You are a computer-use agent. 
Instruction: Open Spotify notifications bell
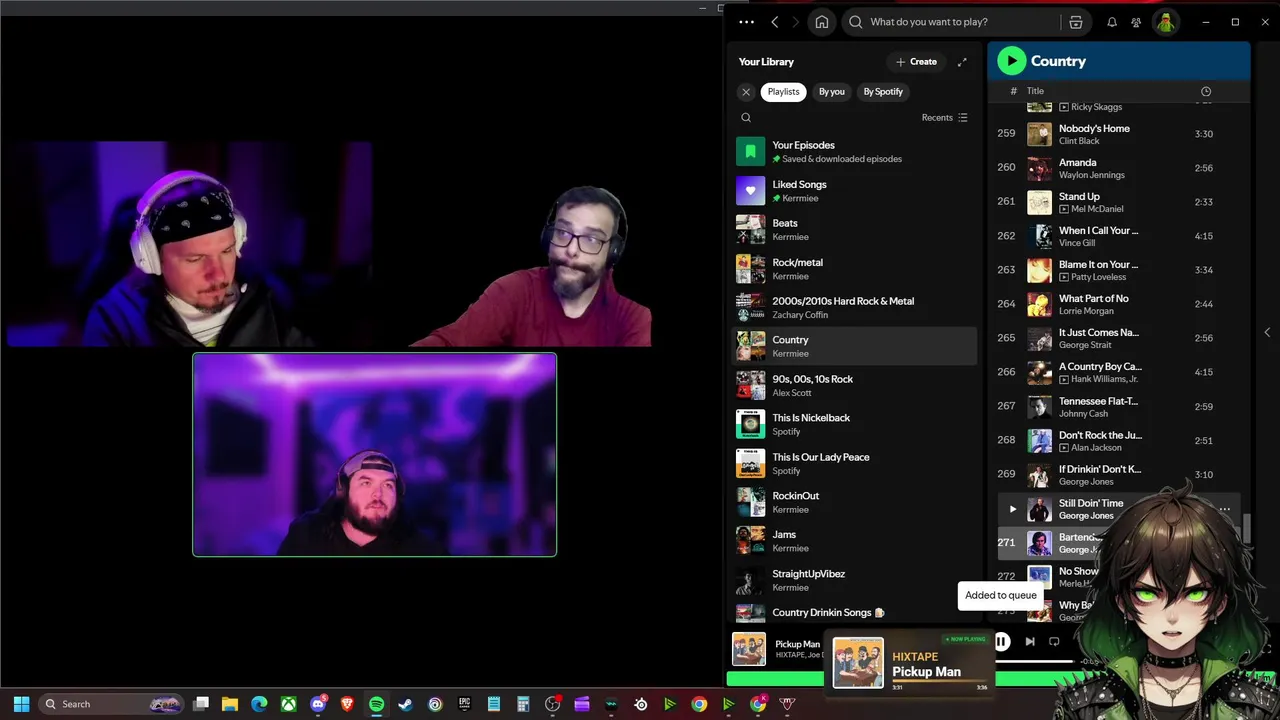[x=1112, y=22]
